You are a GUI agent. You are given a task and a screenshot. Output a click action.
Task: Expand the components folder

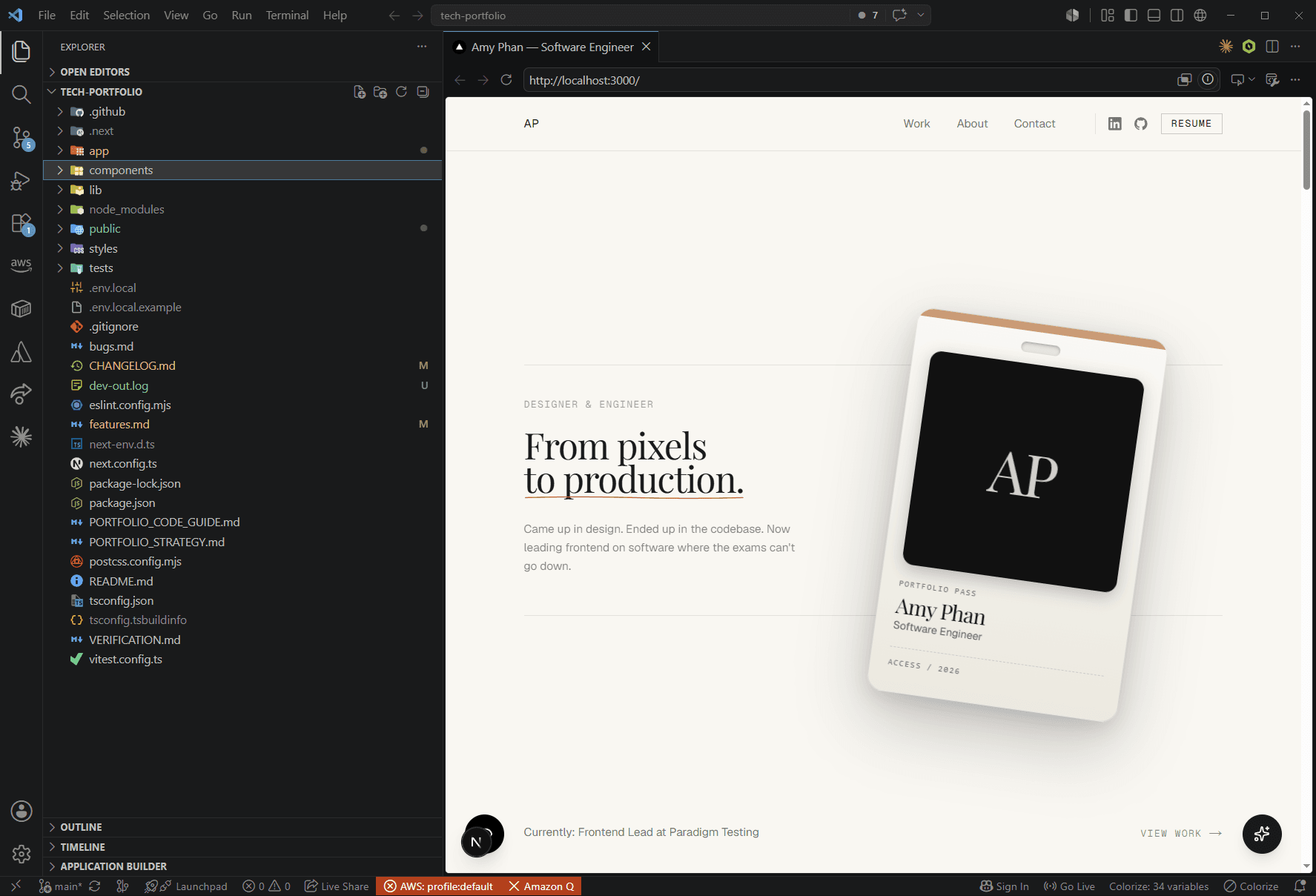[242, 170]
